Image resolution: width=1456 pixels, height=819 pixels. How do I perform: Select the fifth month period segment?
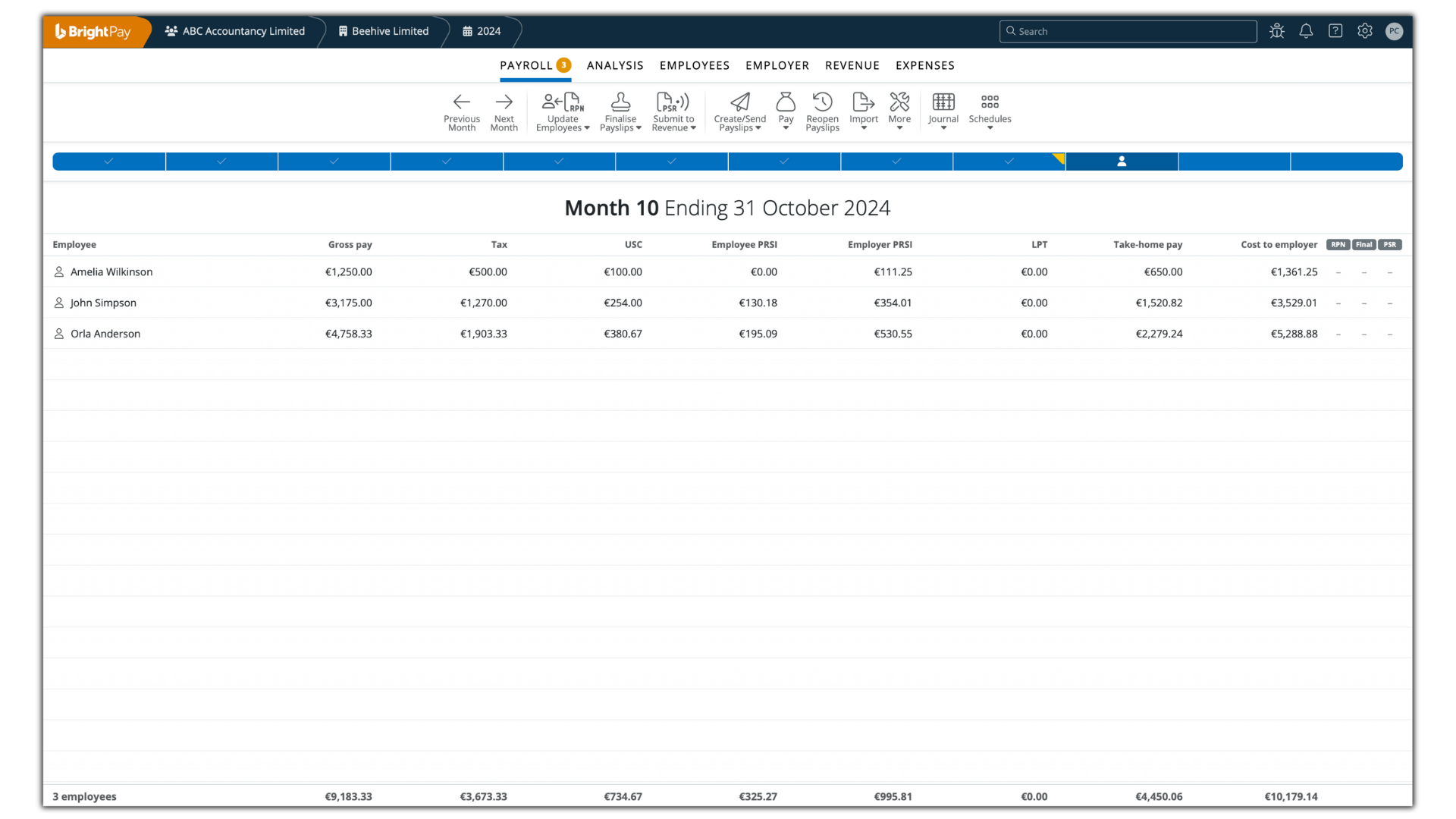tap(559, 162)
